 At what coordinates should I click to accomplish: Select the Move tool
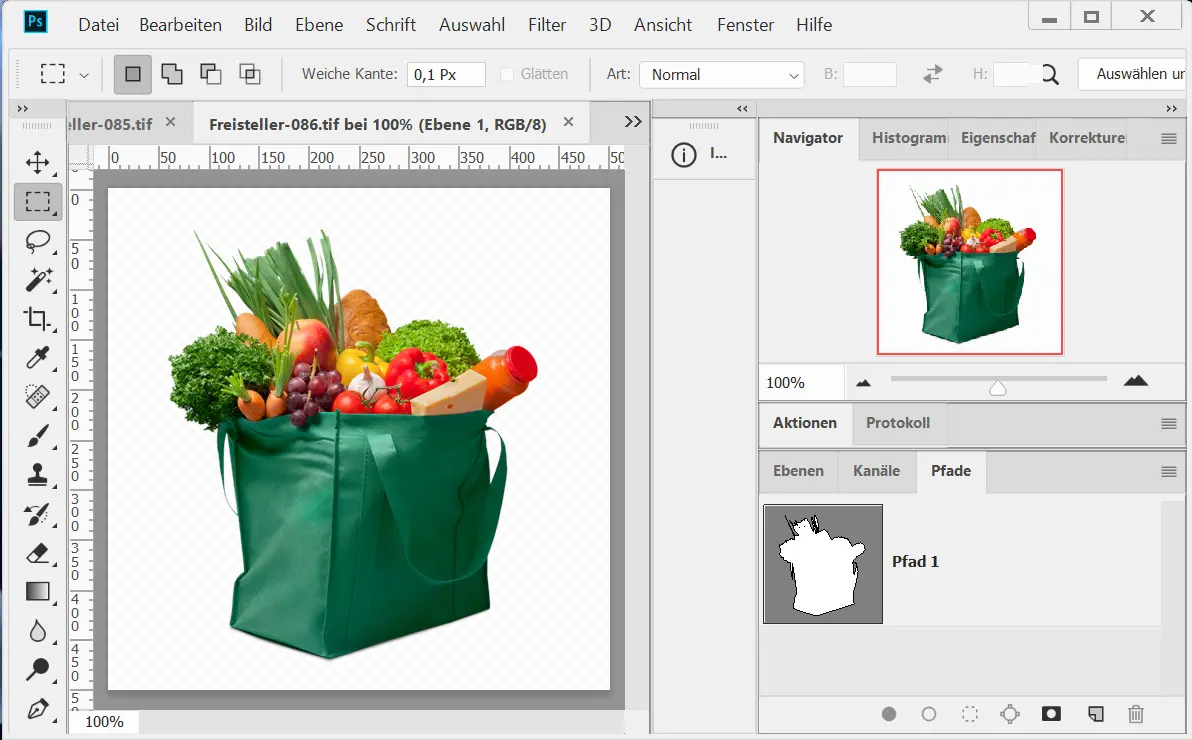tap(38, 162)
